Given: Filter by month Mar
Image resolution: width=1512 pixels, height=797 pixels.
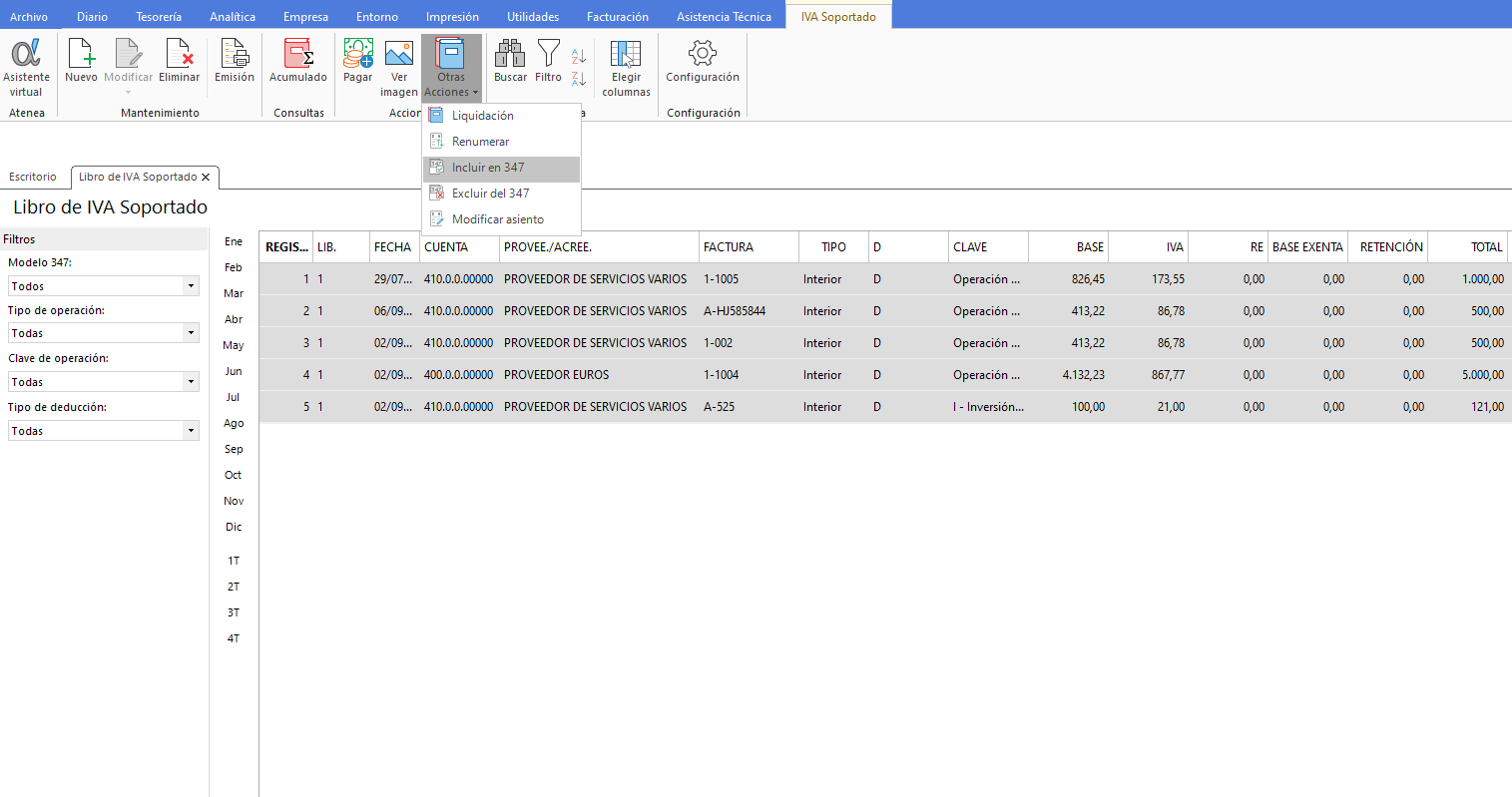Looking at the screenshot, I should [x=234, y=293].
